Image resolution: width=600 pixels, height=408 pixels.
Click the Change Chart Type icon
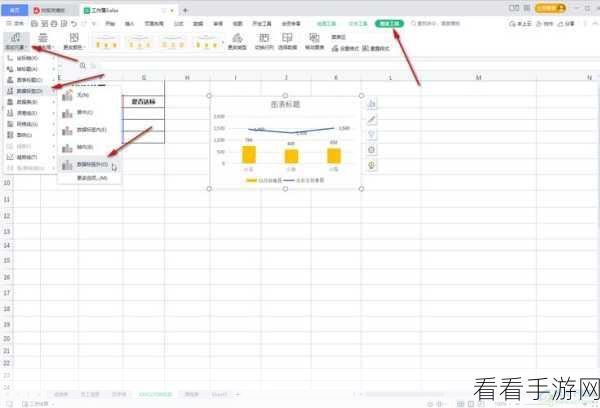click(x=237, y=41)
